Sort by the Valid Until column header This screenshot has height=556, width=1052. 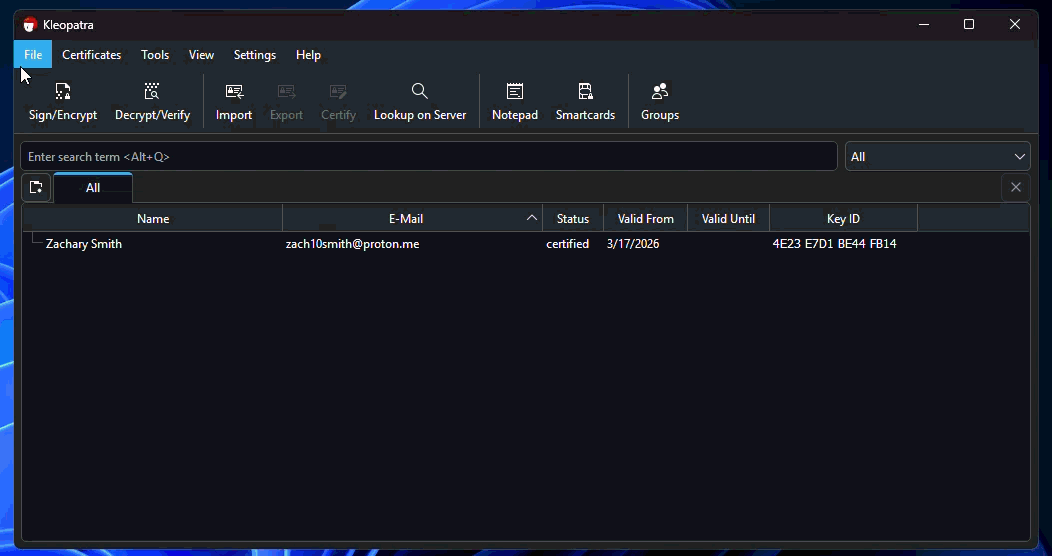point(729,219)
